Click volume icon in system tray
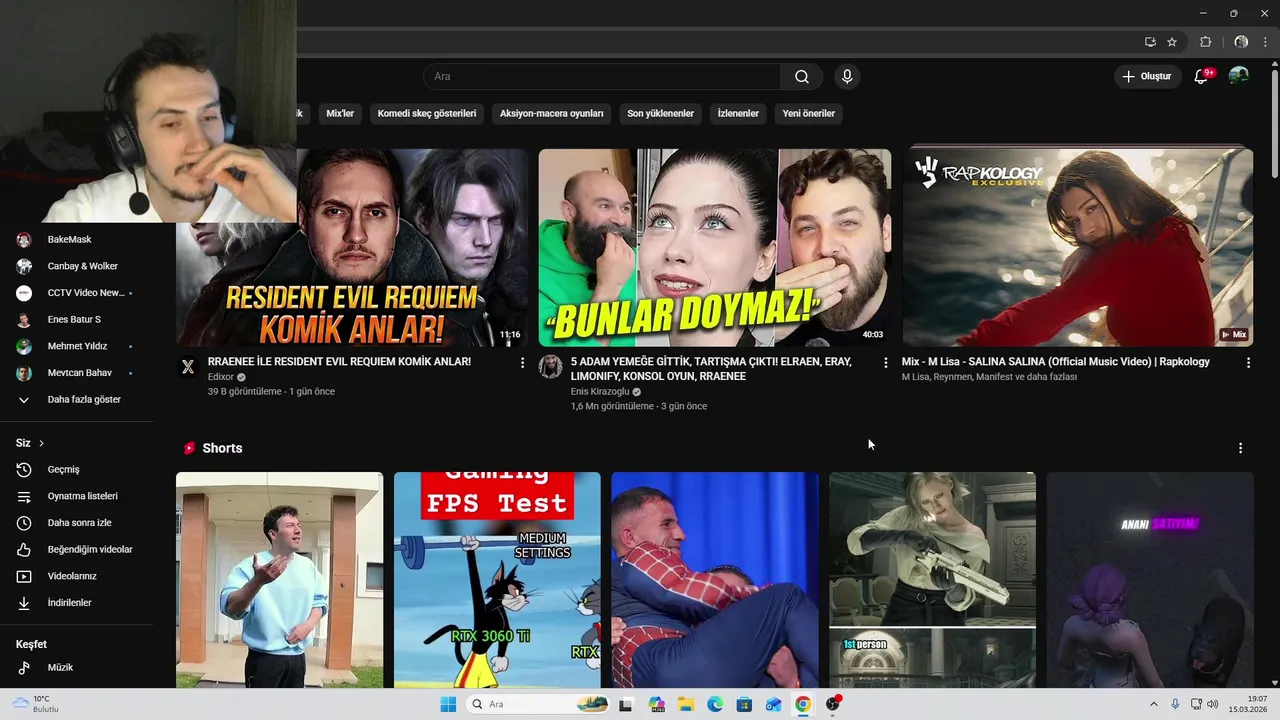 click(x=1213, y=704)
